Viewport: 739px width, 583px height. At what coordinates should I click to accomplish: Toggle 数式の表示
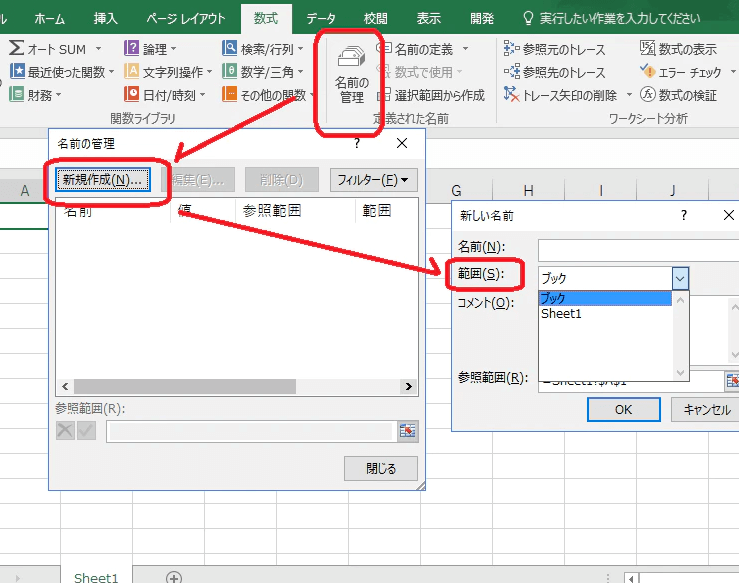[x=678, y=49]
